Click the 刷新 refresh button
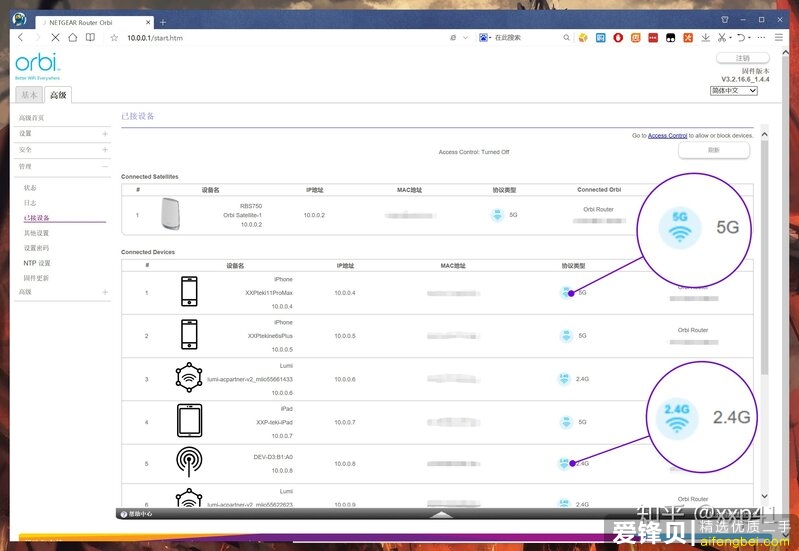The height and width of the screenshot is (551, 799). click(x=714, y=150)
